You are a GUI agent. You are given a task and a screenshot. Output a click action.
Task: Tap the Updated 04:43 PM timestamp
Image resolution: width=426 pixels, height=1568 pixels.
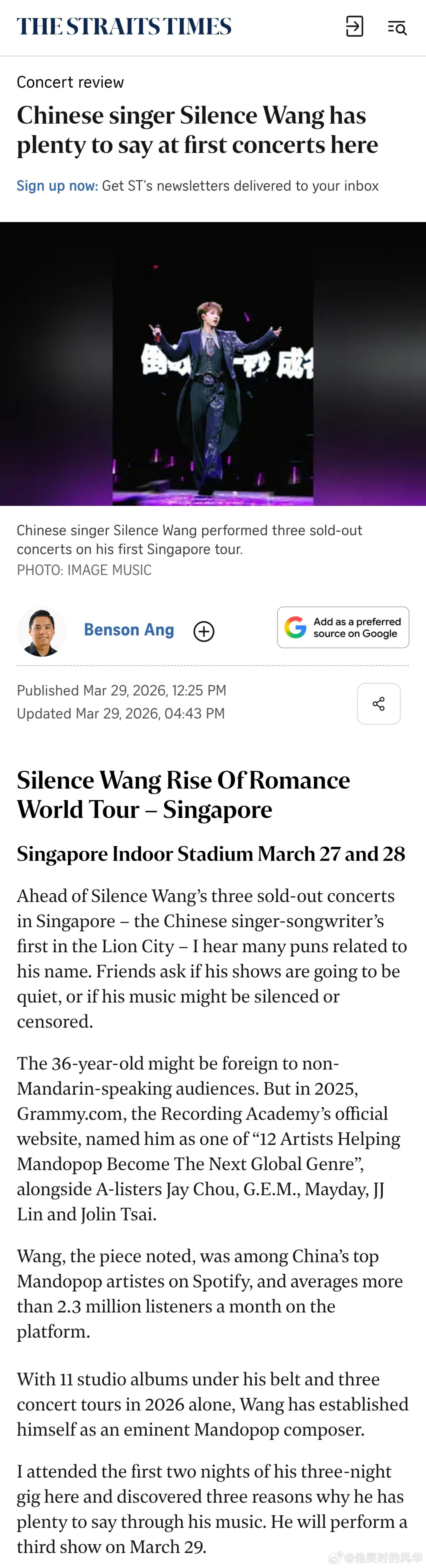click(121, 713)
